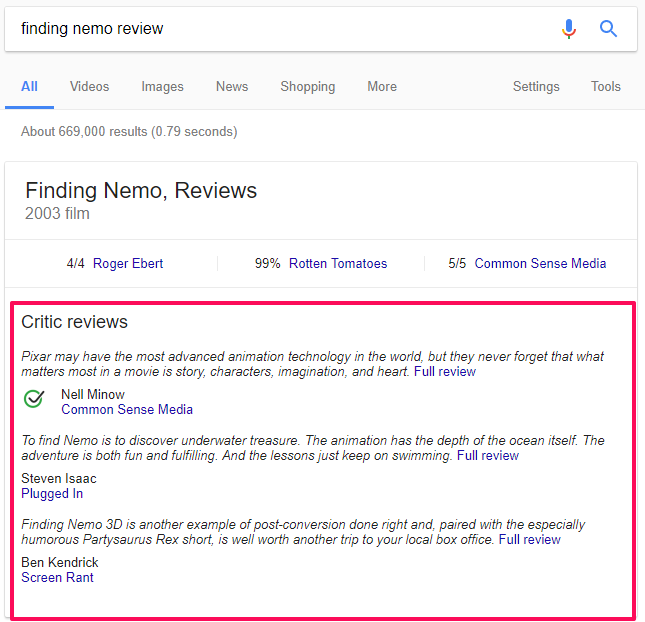Click the critic name 'Ben Kendrick'

click(60, 562)
